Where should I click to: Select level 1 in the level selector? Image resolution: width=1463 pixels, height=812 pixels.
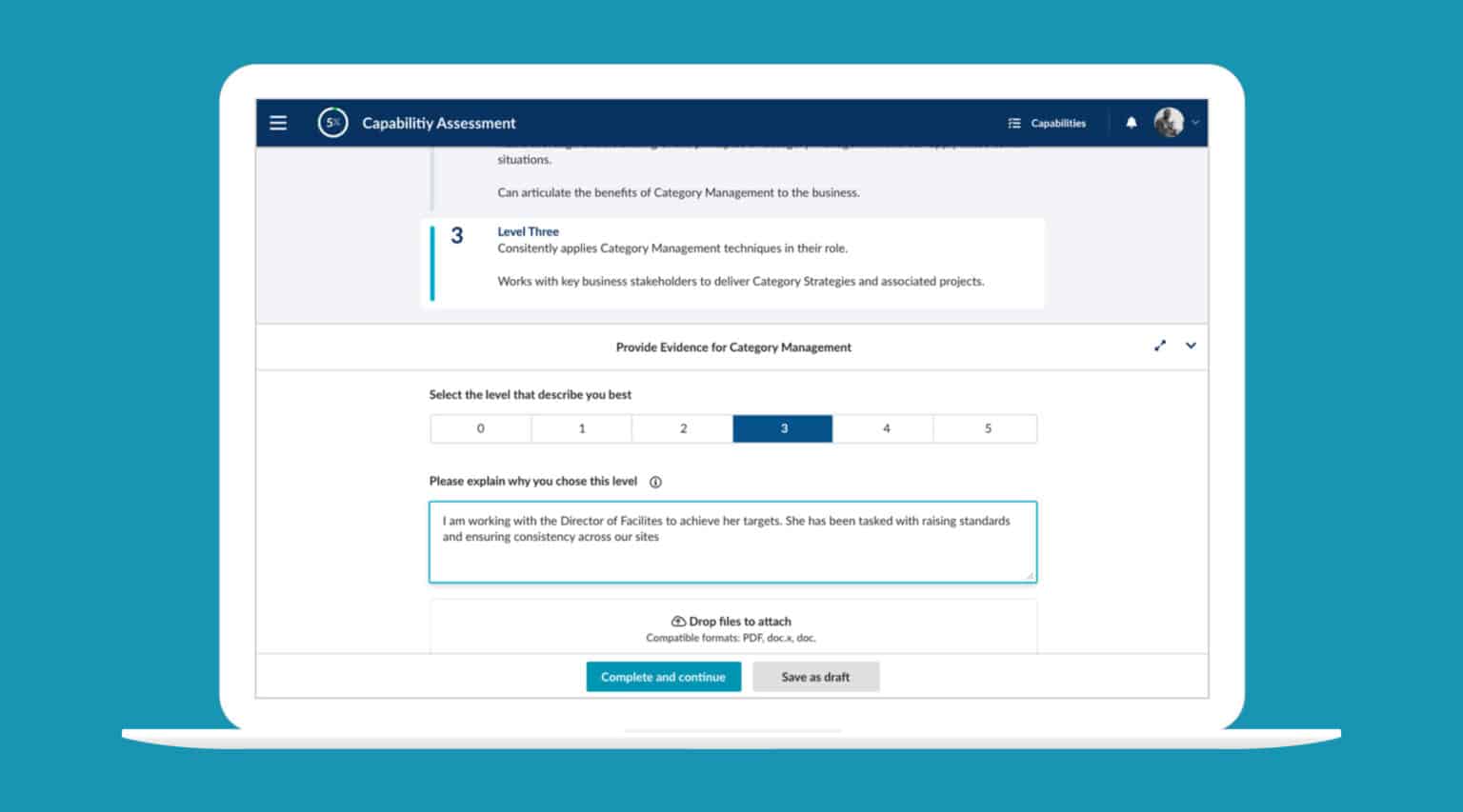(x=582, y=428)
